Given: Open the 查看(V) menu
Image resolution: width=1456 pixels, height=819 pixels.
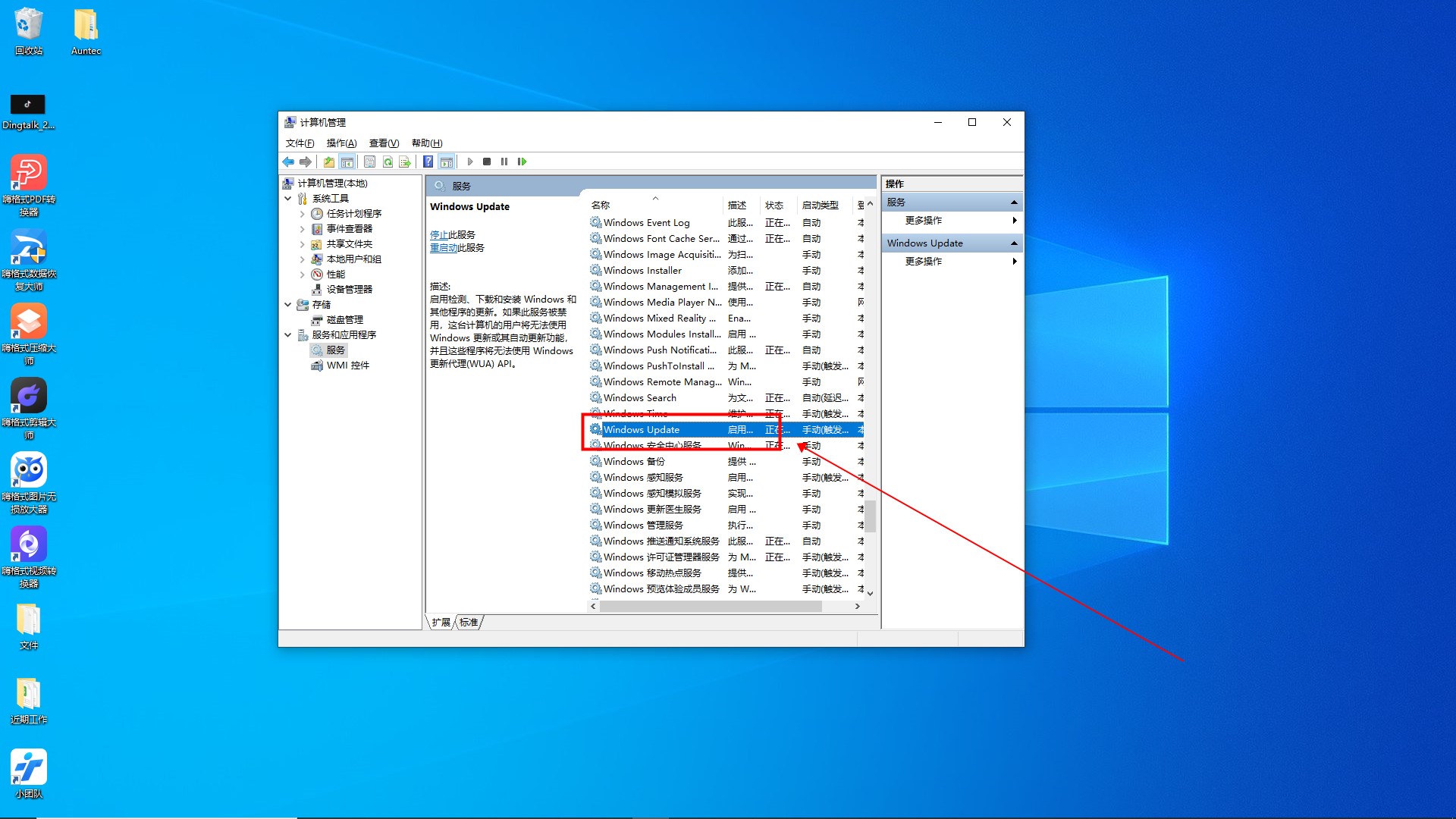Looking at the screenshot, I should coord(384,143).
